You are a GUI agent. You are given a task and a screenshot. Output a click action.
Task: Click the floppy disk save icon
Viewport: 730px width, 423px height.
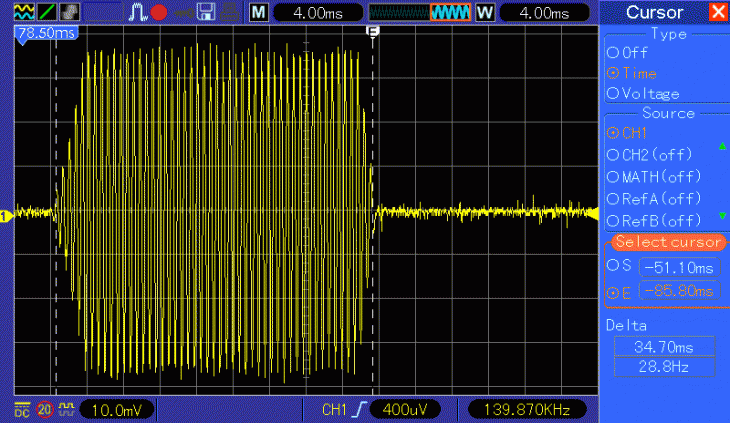206,12
